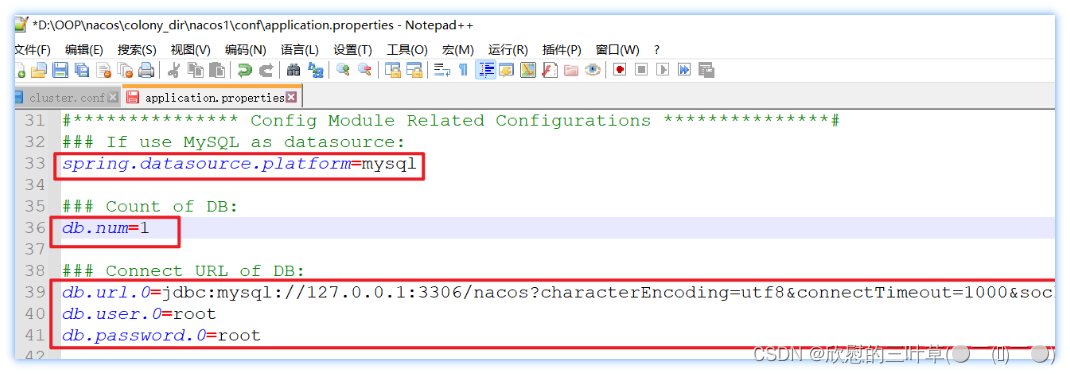This screenshot has width=1070, height=374.
Task: Print the document using the printer icon
Action: [x=146, y=70]
